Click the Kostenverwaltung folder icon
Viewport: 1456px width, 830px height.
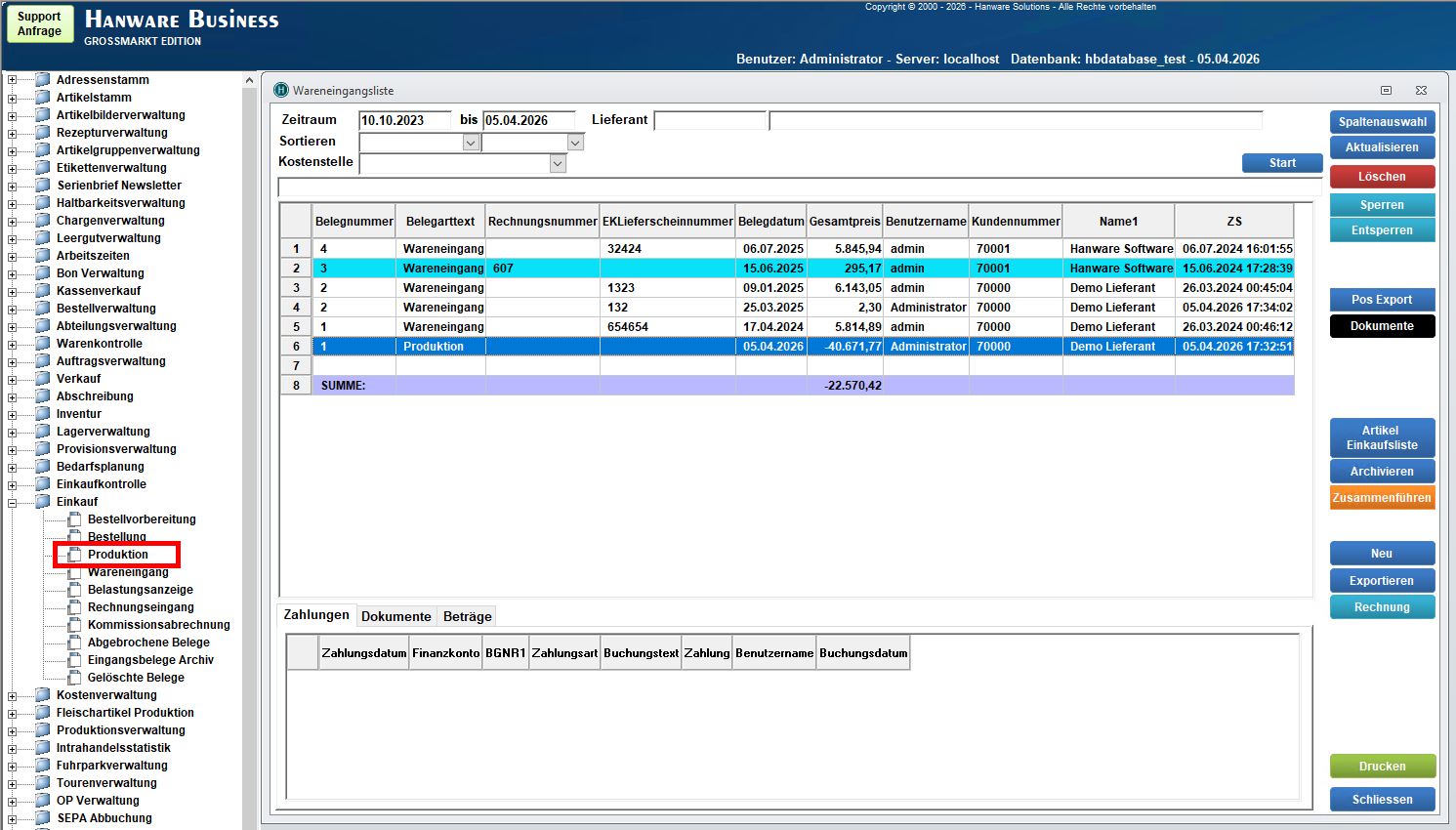tap(42, 695)
